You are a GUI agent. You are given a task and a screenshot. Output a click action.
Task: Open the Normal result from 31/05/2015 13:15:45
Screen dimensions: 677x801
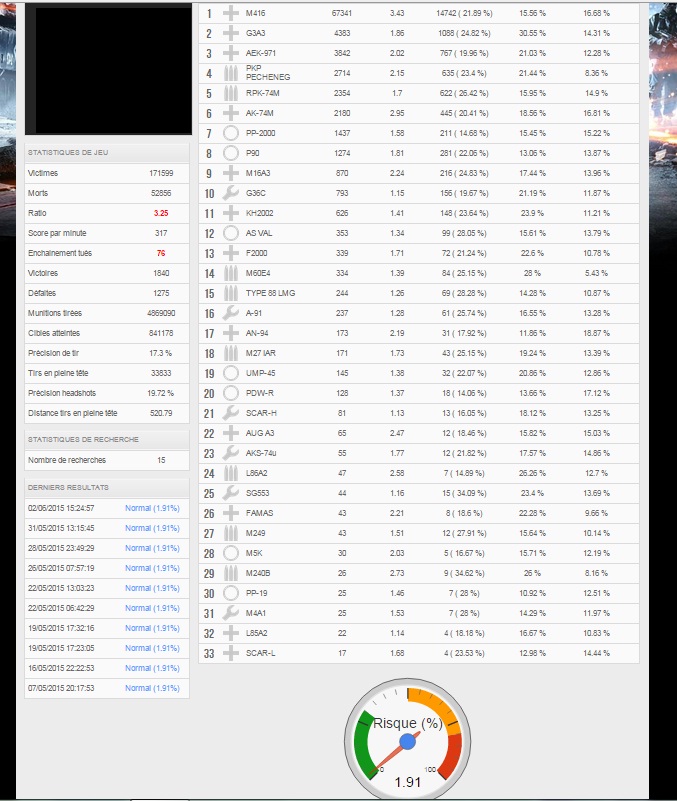[151, 528]
